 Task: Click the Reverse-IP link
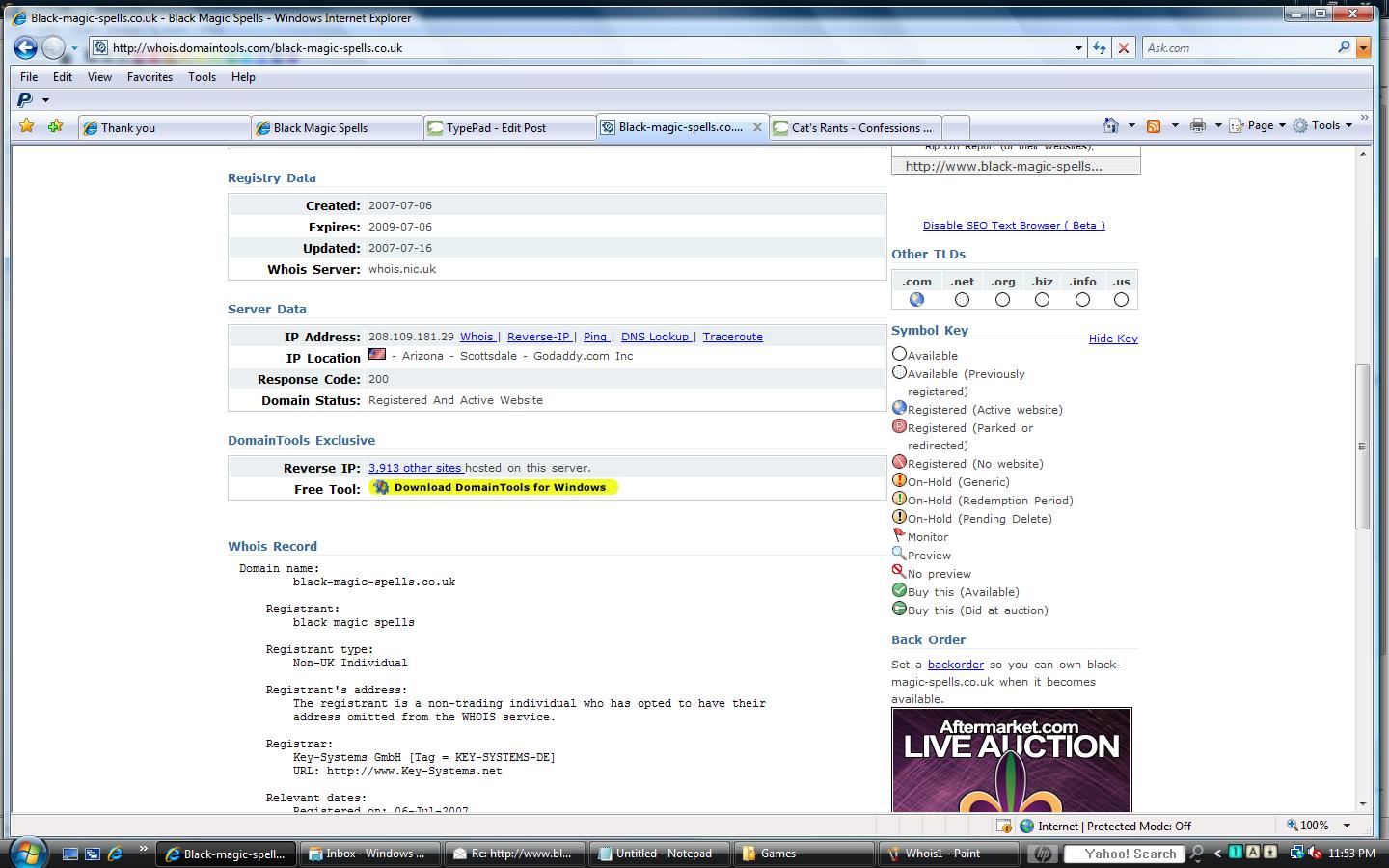538,337
